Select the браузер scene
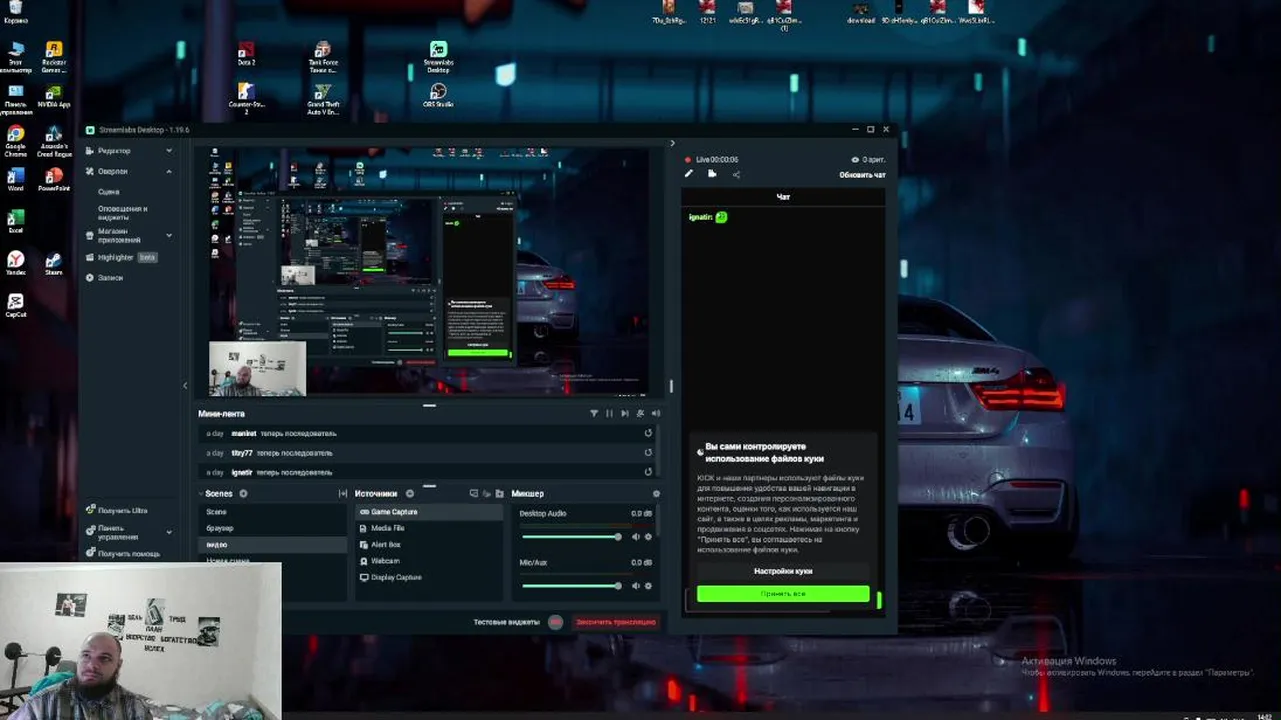The width and height of the screenshot is (1281, 720). tap(272, 528)
